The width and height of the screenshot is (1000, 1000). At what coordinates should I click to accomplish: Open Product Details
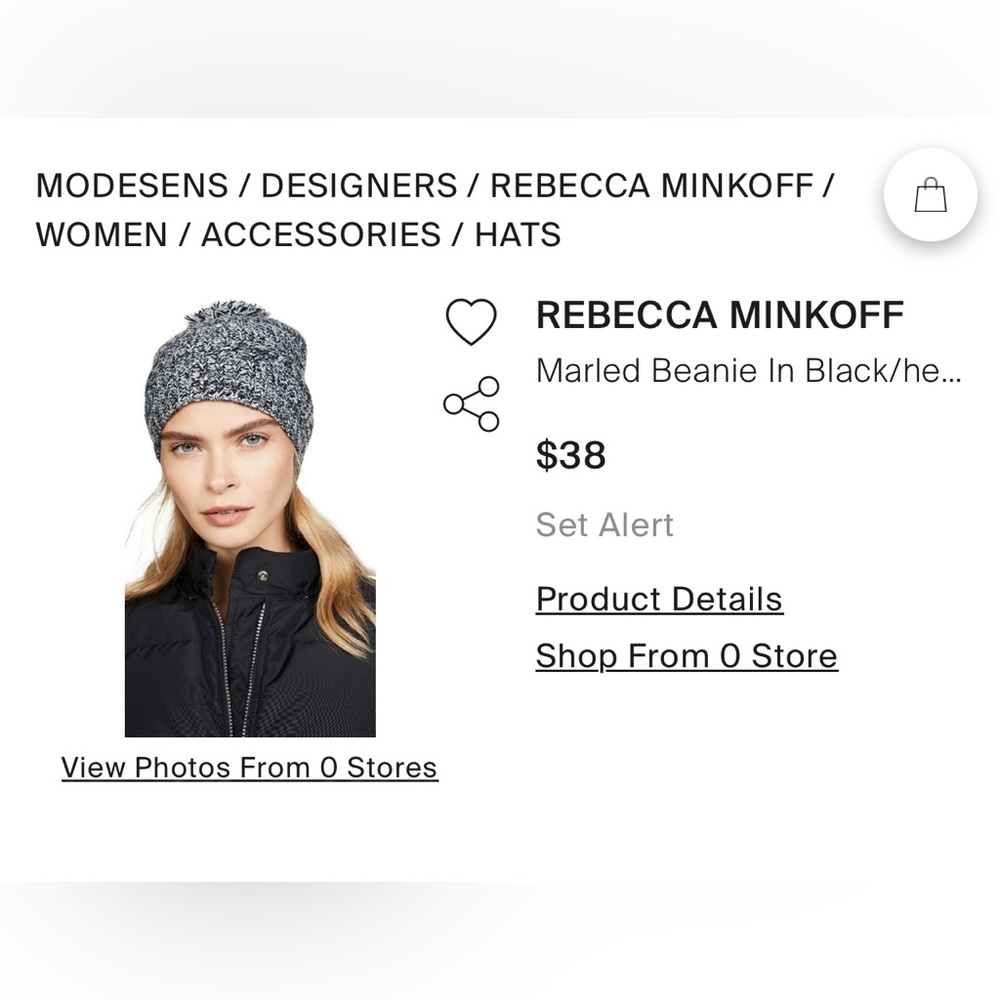[x=659, y=598]
